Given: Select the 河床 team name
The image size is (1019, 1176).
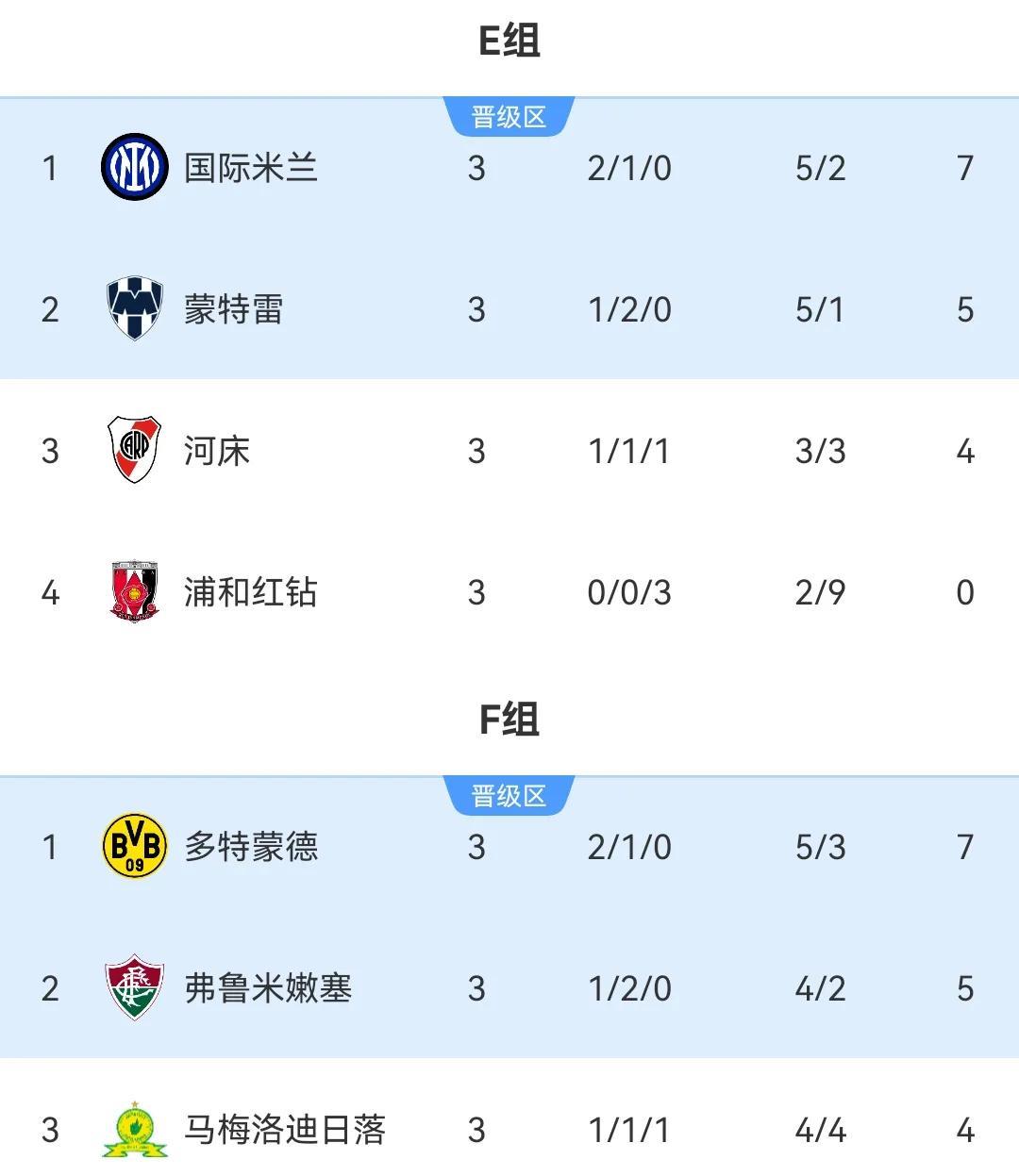Looking at the screenshot, I should coord(217,450).
